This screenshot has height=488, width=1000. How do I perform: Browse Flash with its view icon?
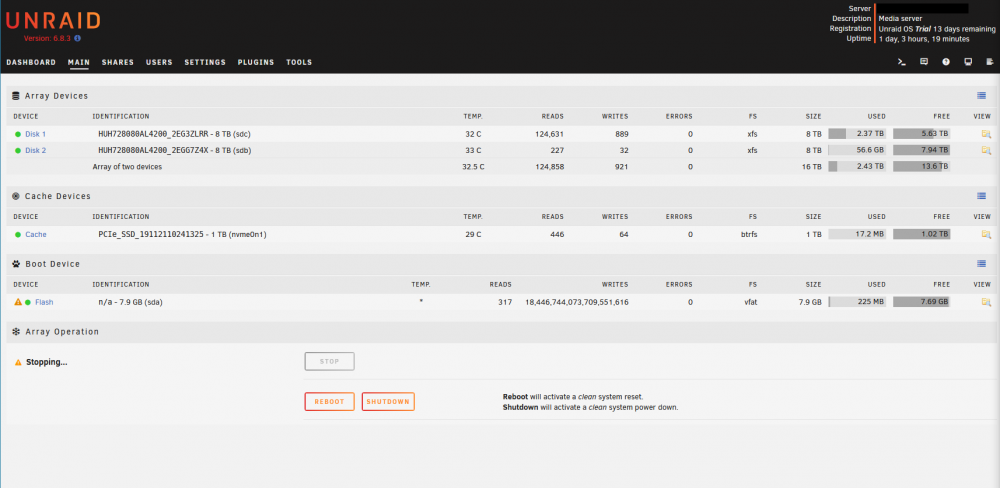(x=986, y=302)
